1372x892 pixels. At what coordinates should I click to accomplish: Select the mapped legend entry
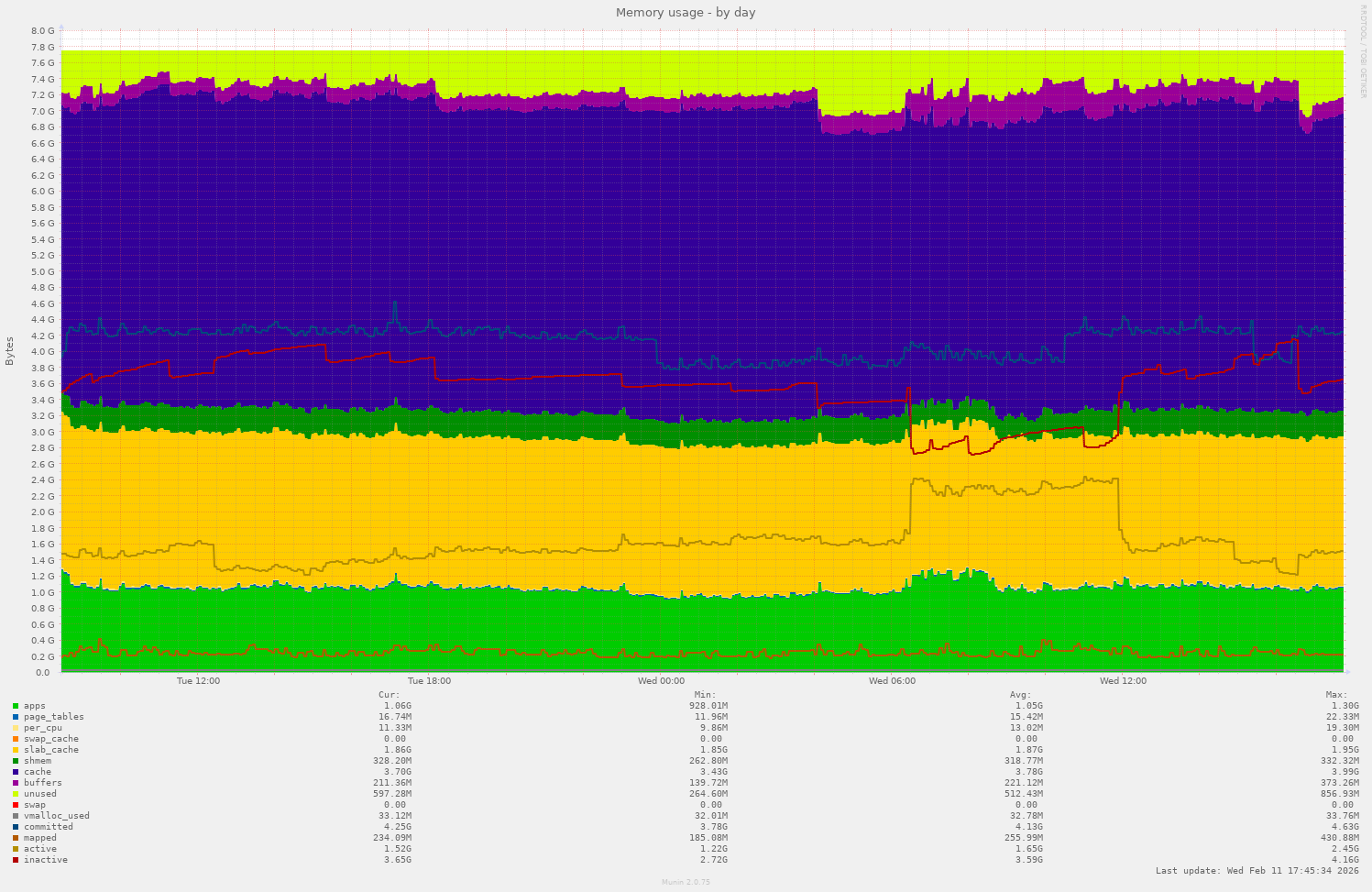click(40, 837)
